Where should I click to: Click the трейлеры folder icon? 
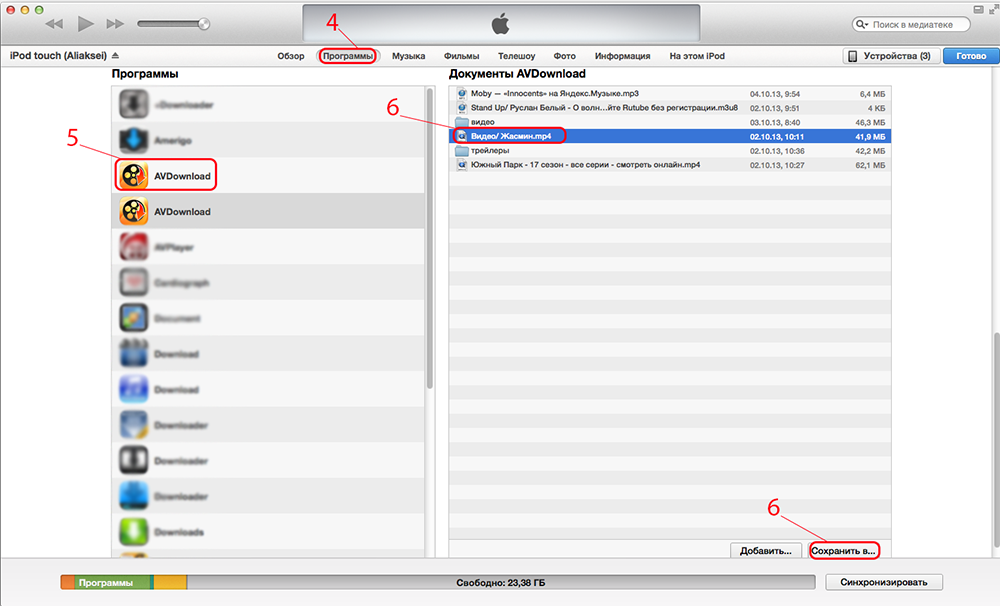tap(462, 151)
